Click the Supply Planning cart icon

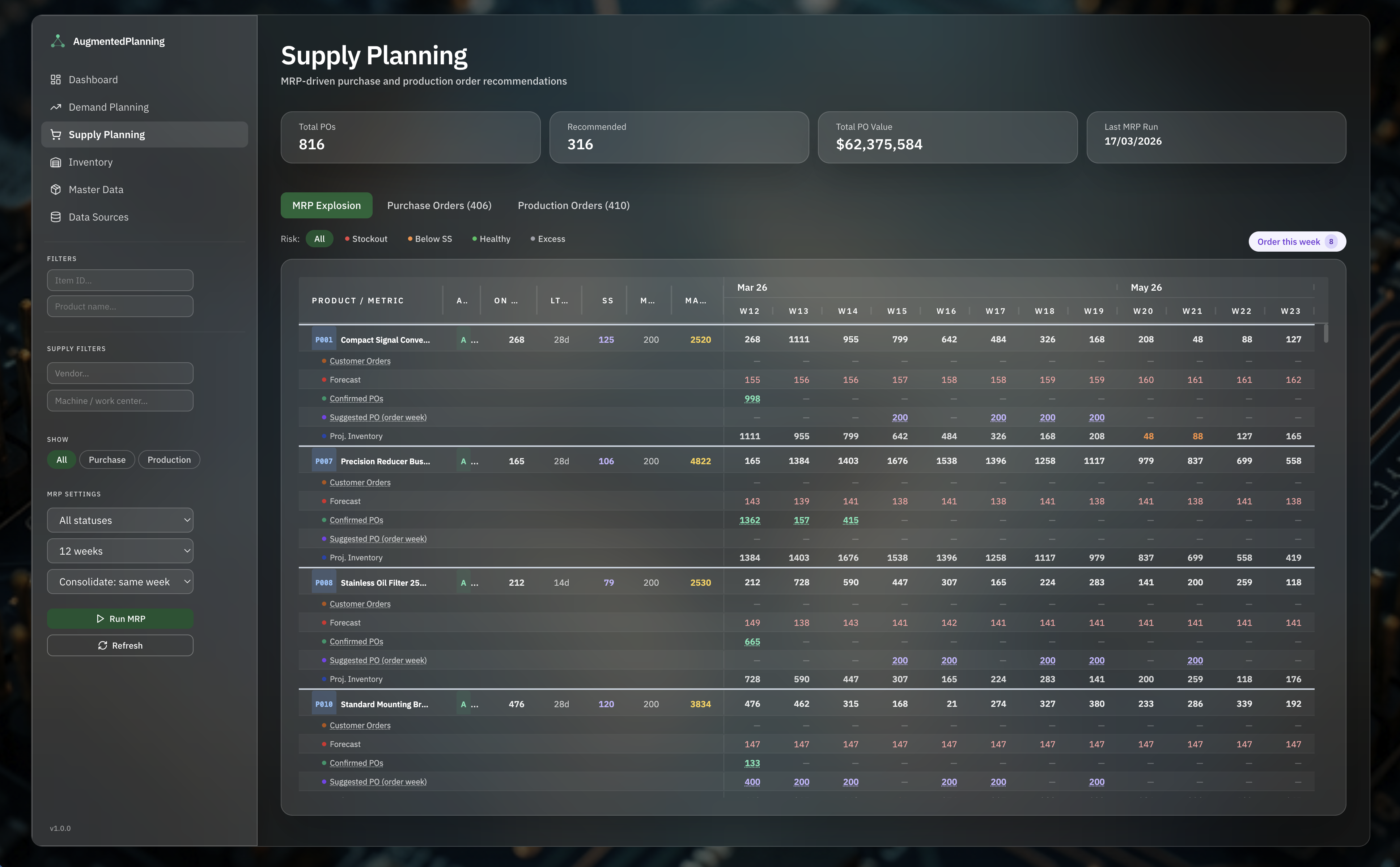click(x=56, y=134)
